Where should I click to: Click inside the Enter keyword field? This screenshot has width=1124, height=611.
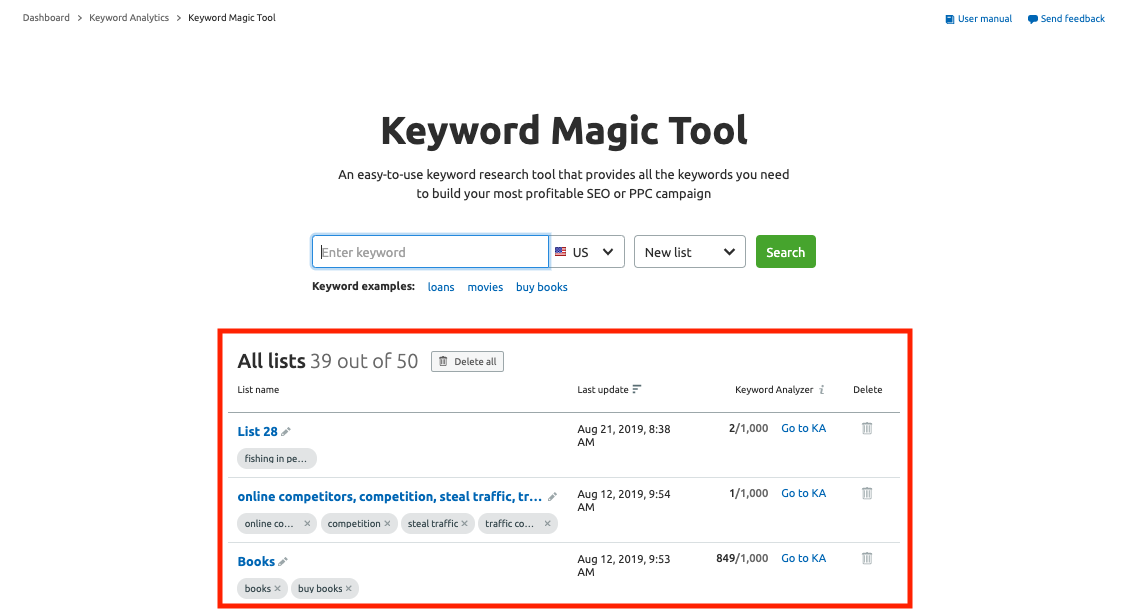tap(430, 251)
